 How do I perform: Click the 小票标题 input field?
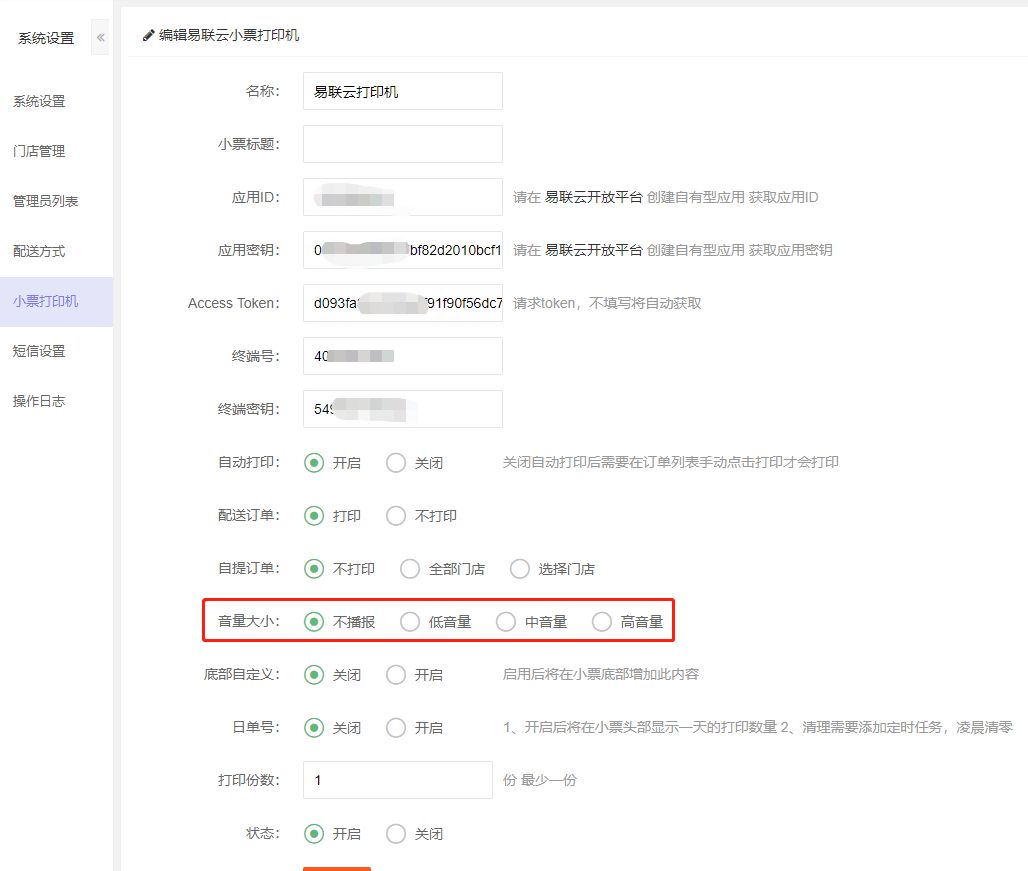coord(402,144)
